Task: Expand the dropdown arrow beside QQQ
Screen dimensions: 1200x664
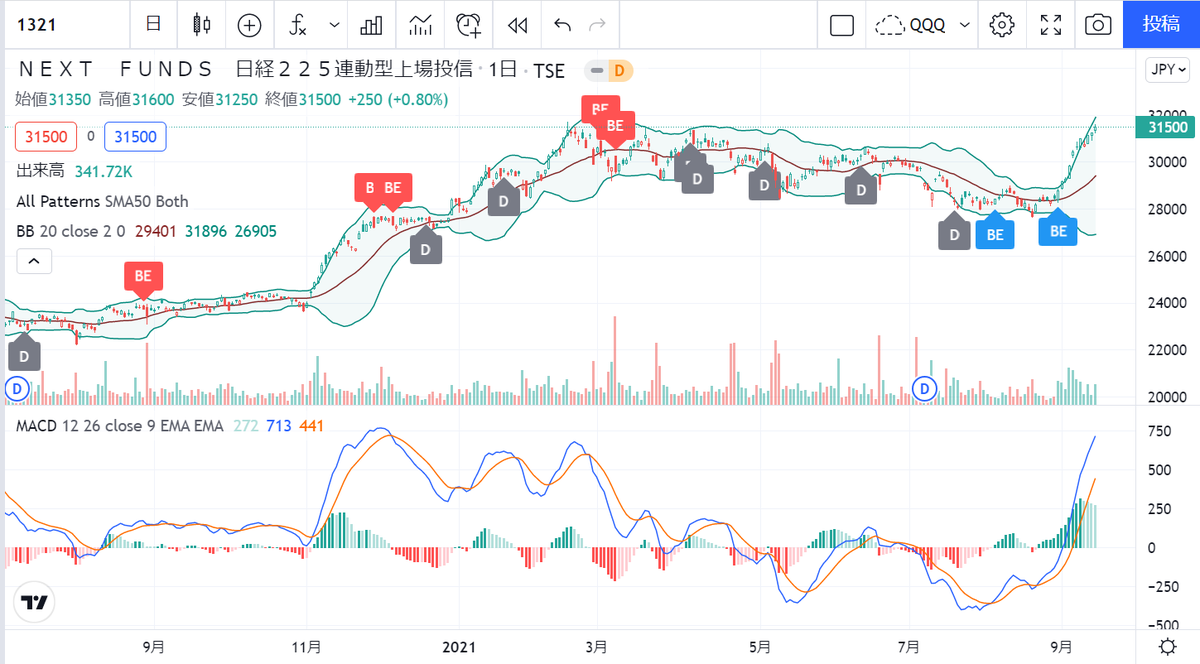Action: tap(964, 25)
